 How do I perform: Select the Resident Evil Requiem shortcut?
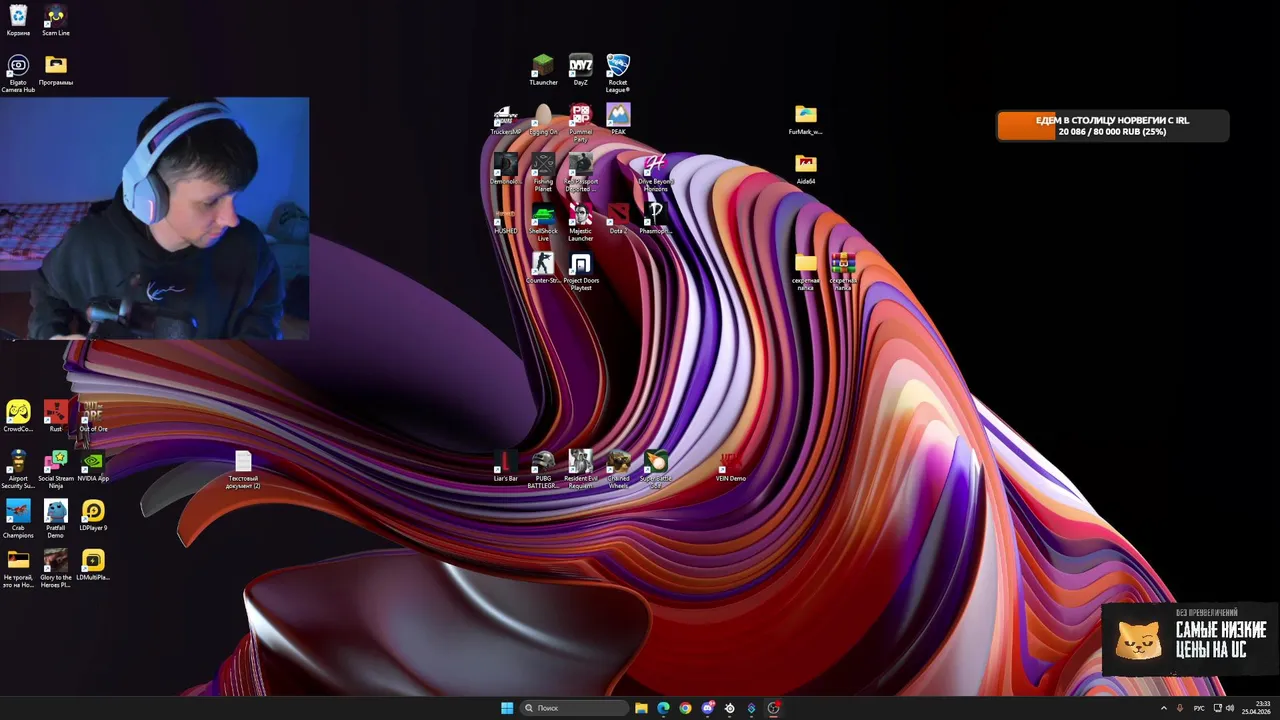point(581,469)
